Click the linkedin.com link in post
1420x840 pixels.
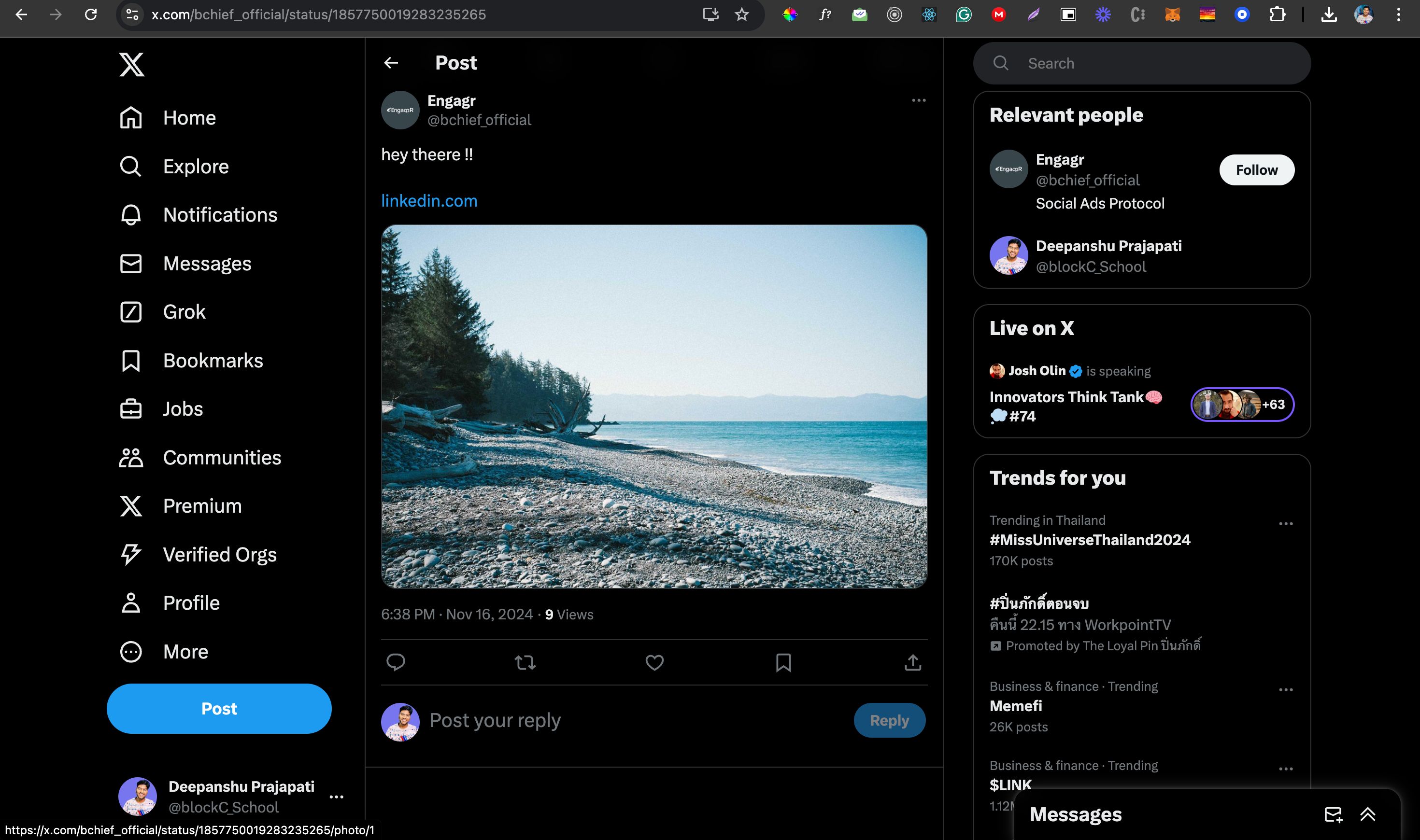point(428,201)
